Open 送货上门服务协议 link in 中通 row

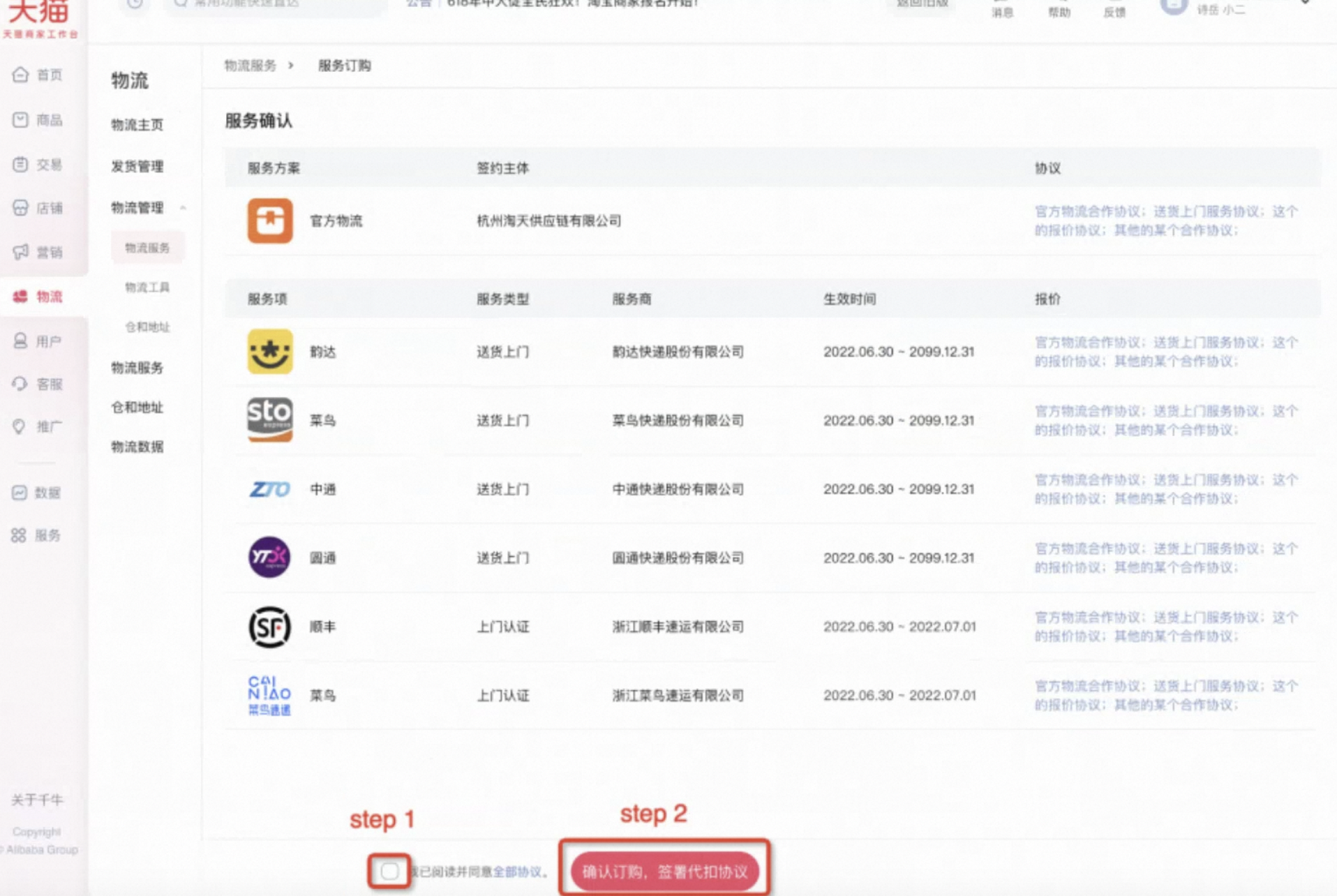click(x=1207, y=480)
